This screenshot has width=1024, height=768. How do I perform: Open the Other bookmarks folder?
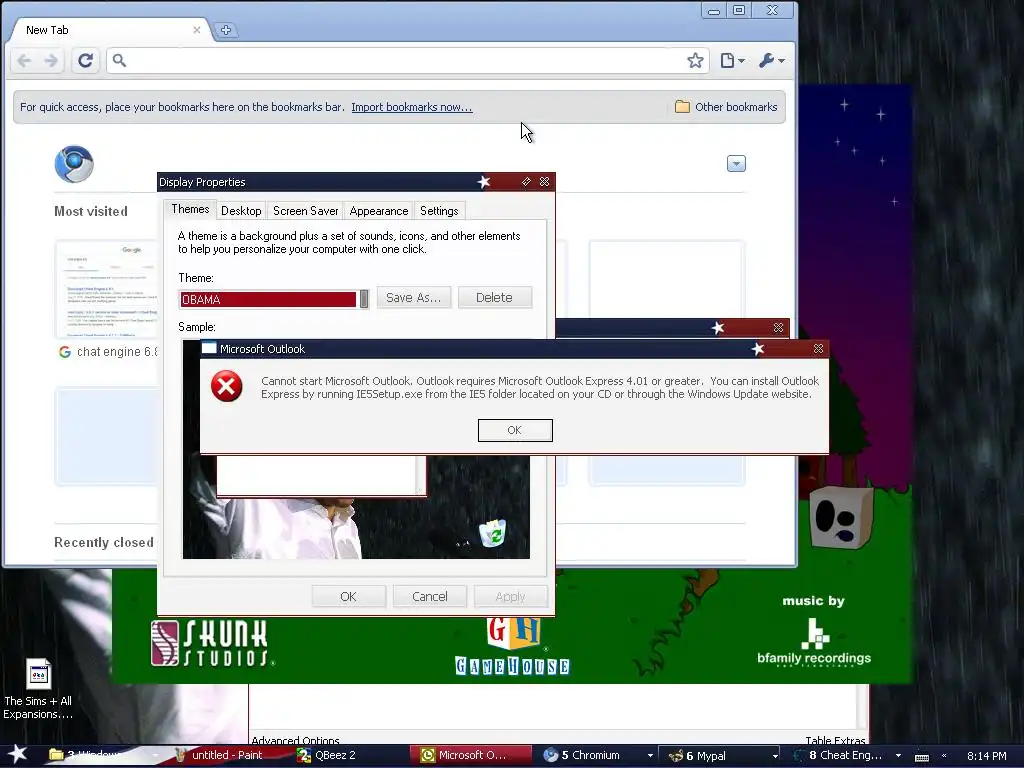(726, 107)
